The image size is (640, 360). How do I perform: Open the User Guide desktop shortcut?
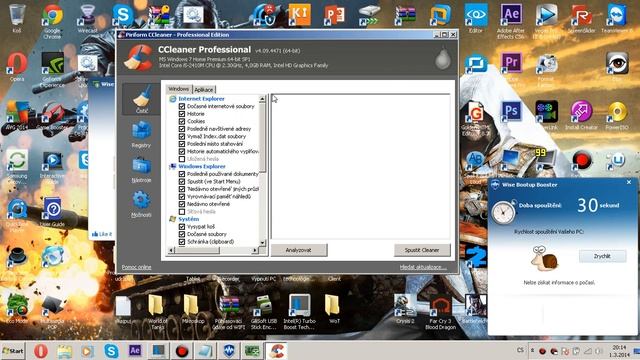(x=52, y=212)
